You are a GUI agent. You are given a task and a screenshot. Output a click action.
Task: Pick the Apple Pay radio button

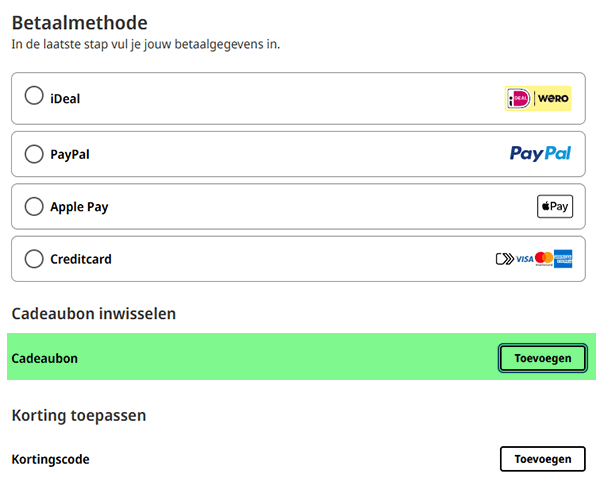click(x=34, y=206)
